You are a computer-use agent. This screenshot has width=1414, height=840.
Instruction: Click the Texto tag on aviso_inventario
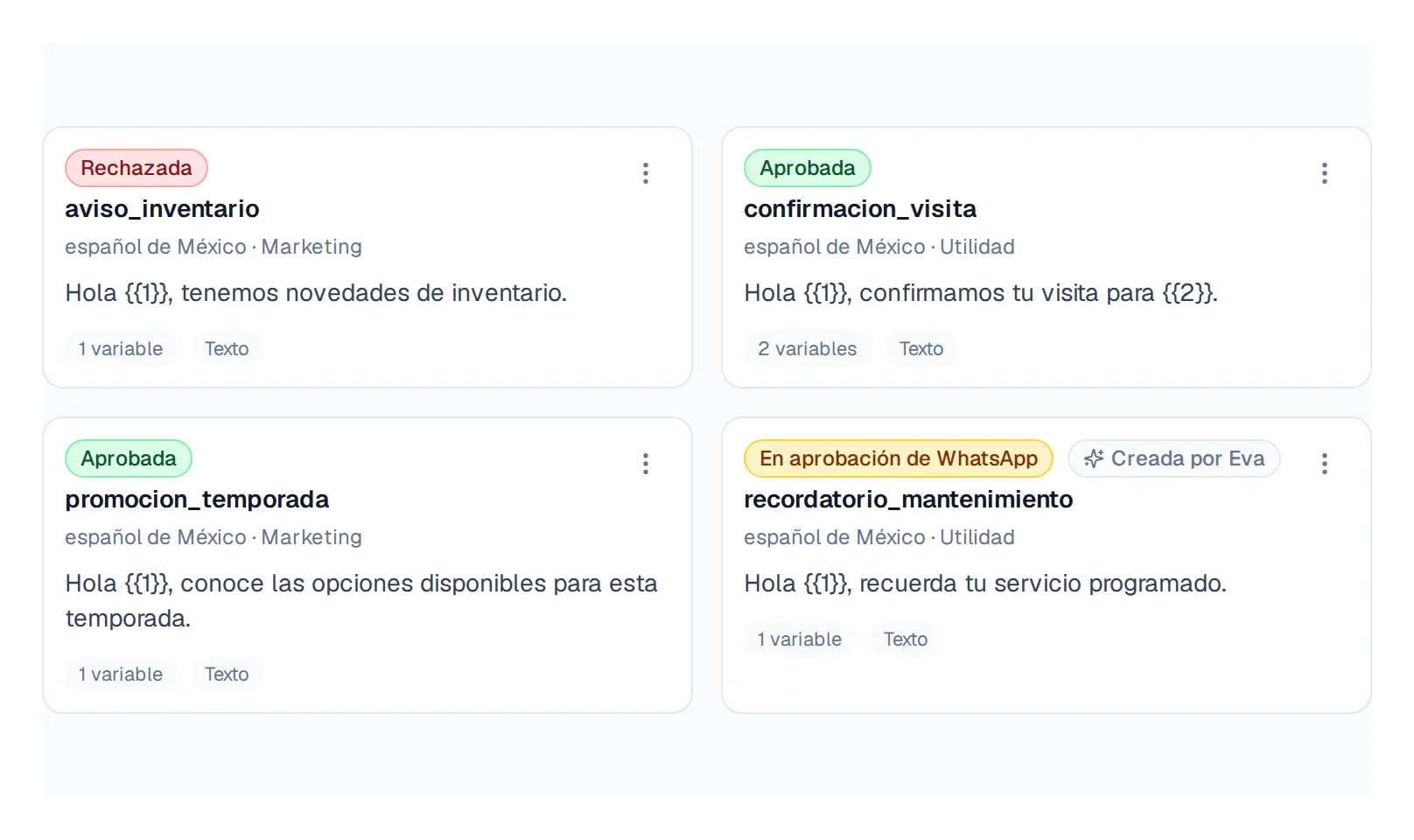(227, 349)
